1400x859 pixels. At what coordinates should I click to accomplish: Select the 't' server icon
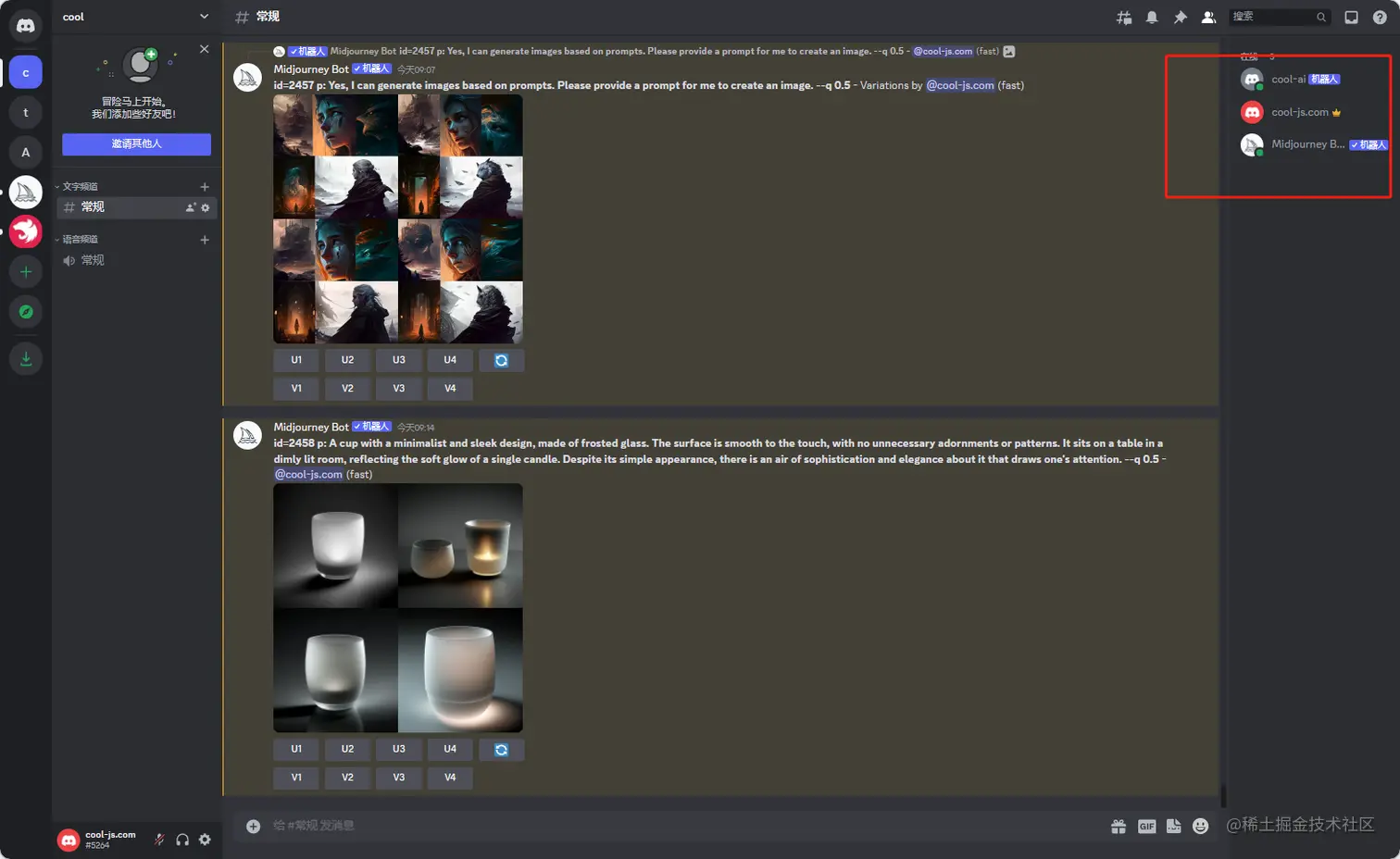[26, 112]
